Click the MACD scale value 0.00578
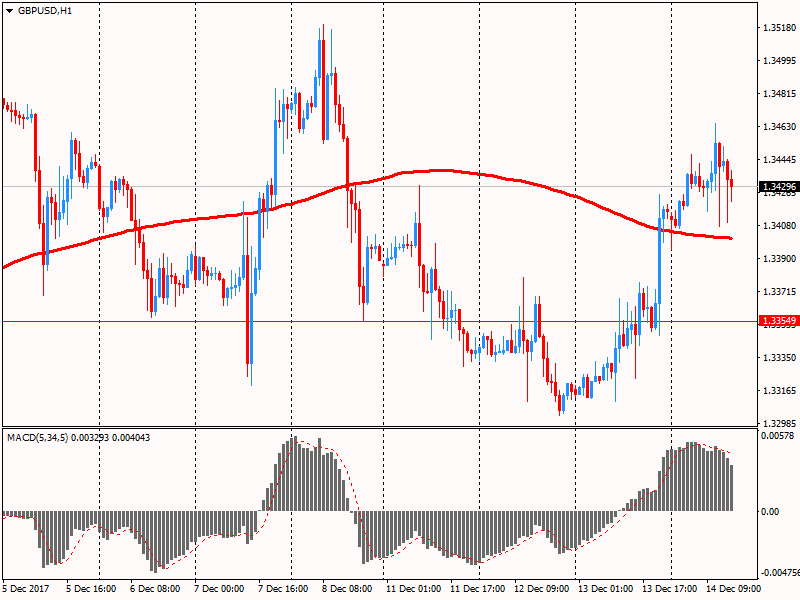This screenshot has width=800, height=600. [x=778, y=436]
